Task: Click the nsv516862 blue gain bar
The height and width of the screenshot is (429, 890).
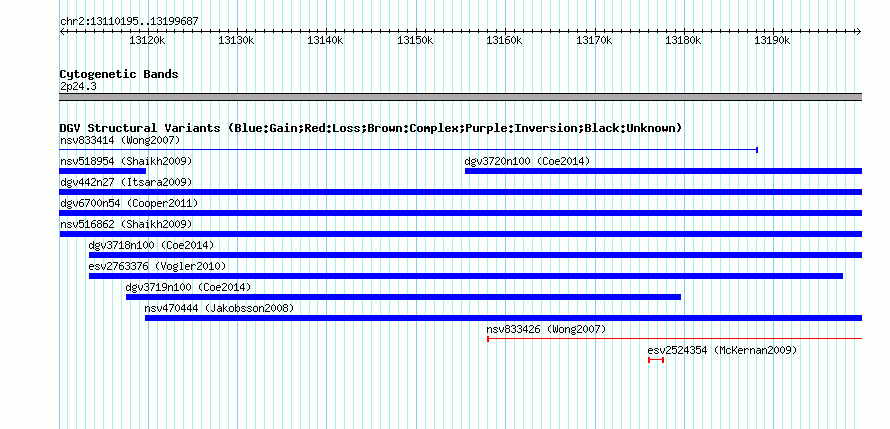Action: point(461,234)
